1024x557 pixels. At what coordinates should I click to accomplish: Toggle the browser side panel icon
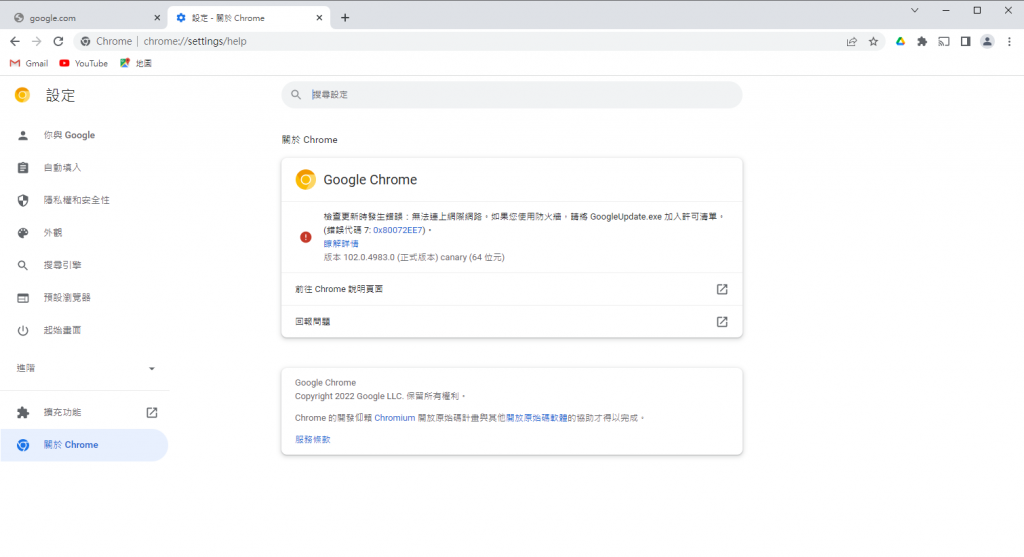[x=965, y=41]
